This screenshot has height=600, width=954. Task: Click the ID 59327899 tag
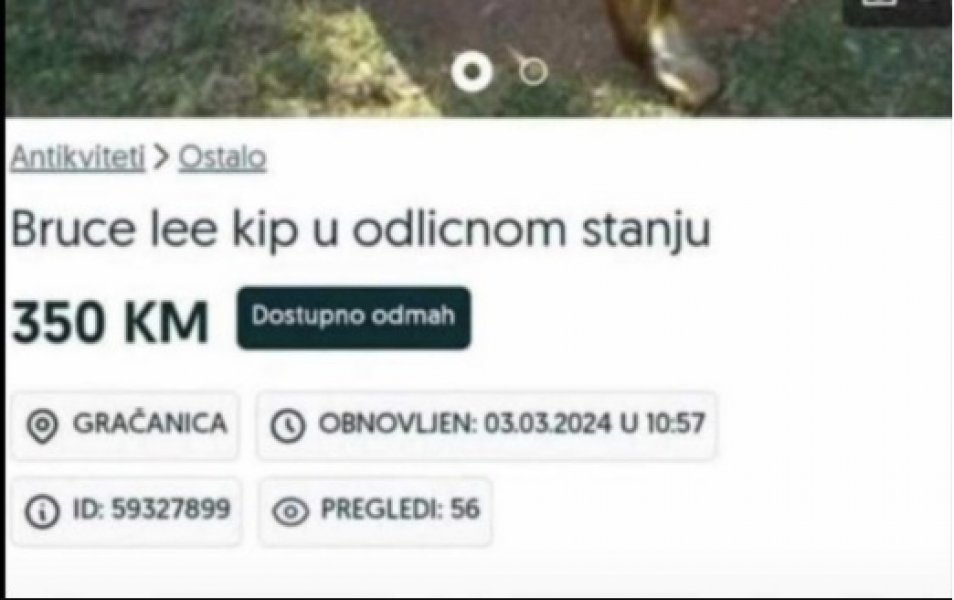pos(127,511)
